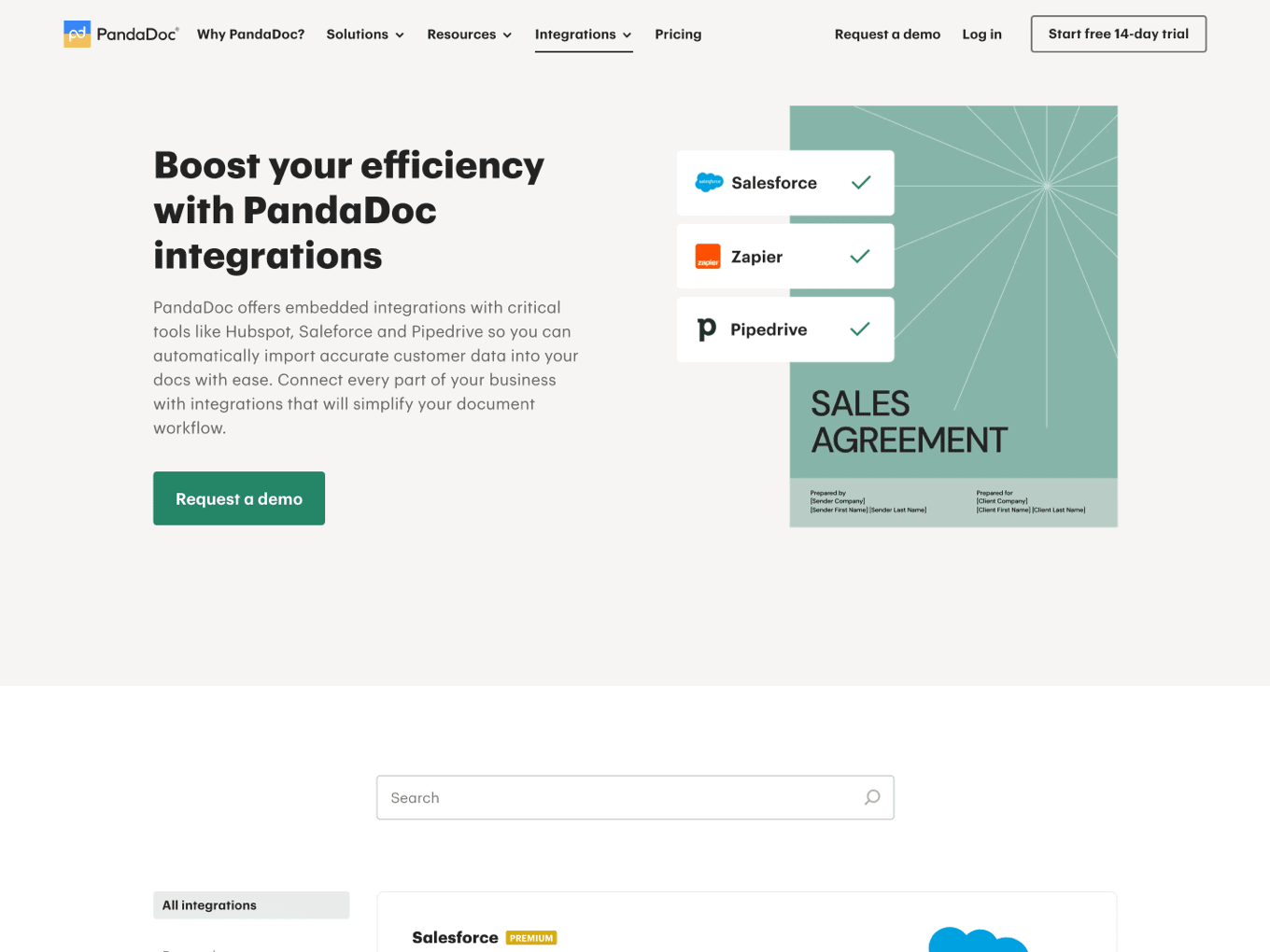Click the Log in link

981,34
